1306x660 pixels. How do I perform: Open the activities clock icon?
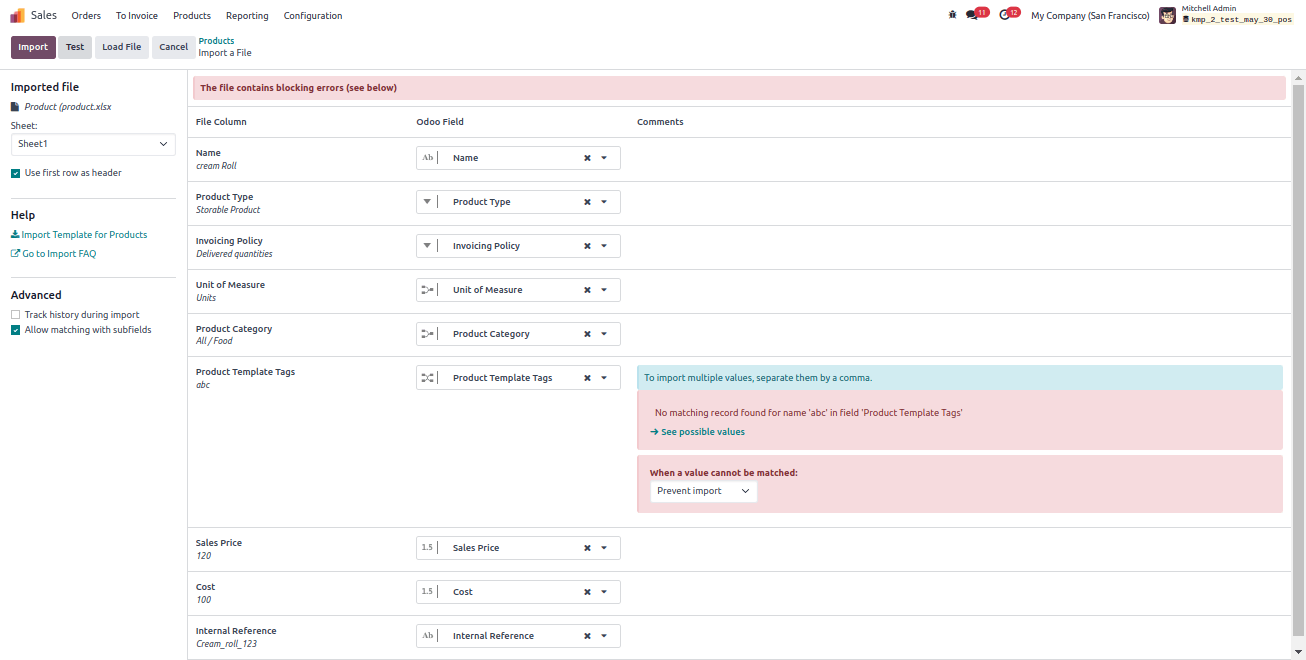pyautogui.click(x=1004, y=15)
